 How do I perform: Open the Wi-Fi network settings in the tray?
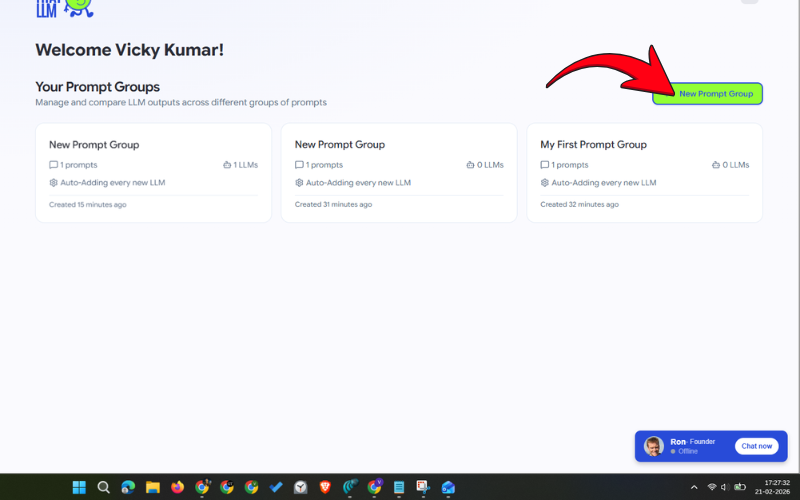[x=712, y=487]
